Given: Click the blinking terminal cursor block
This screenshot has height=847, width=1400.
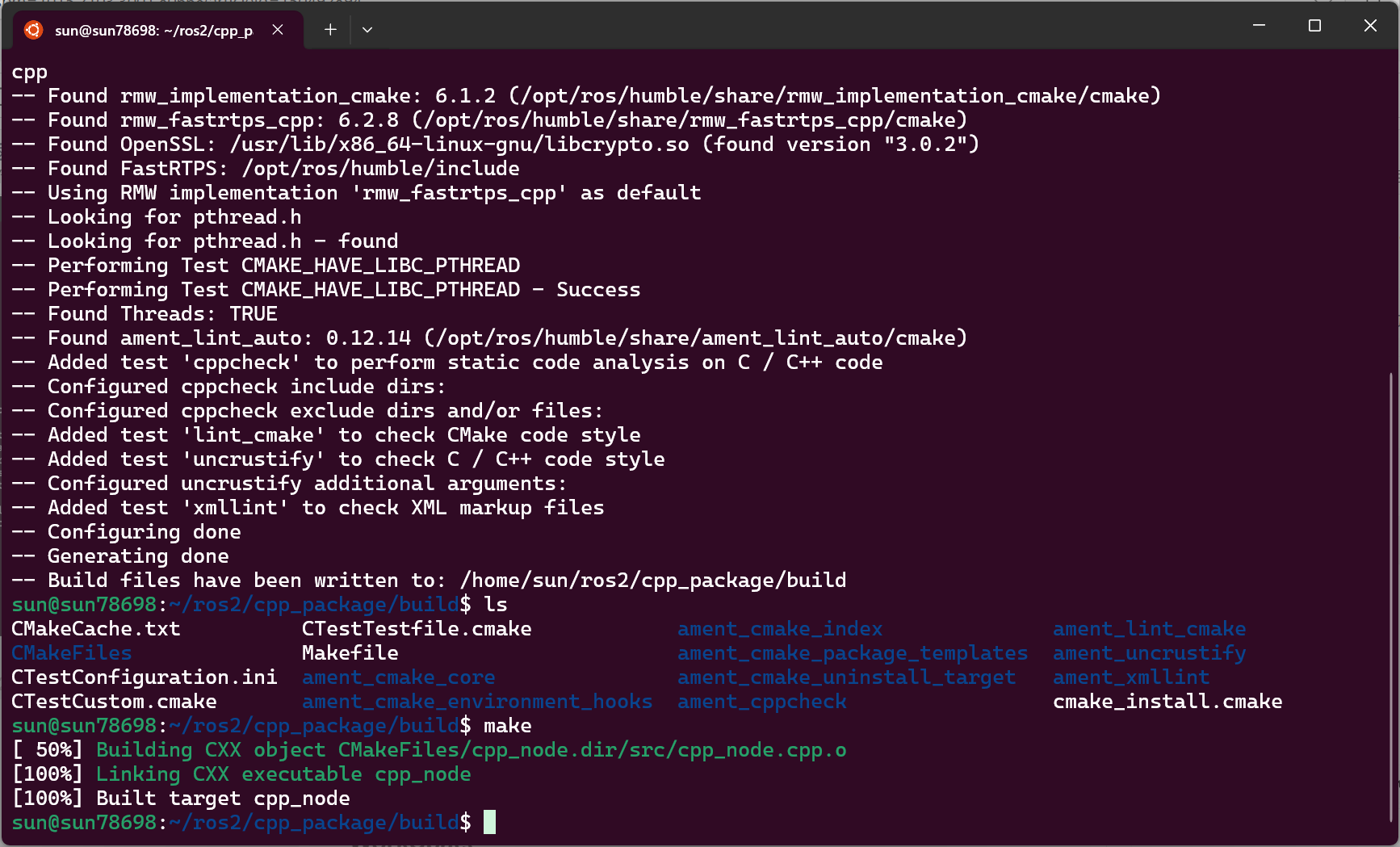Looking at the screenshot, I should click(x=489, y=822).
